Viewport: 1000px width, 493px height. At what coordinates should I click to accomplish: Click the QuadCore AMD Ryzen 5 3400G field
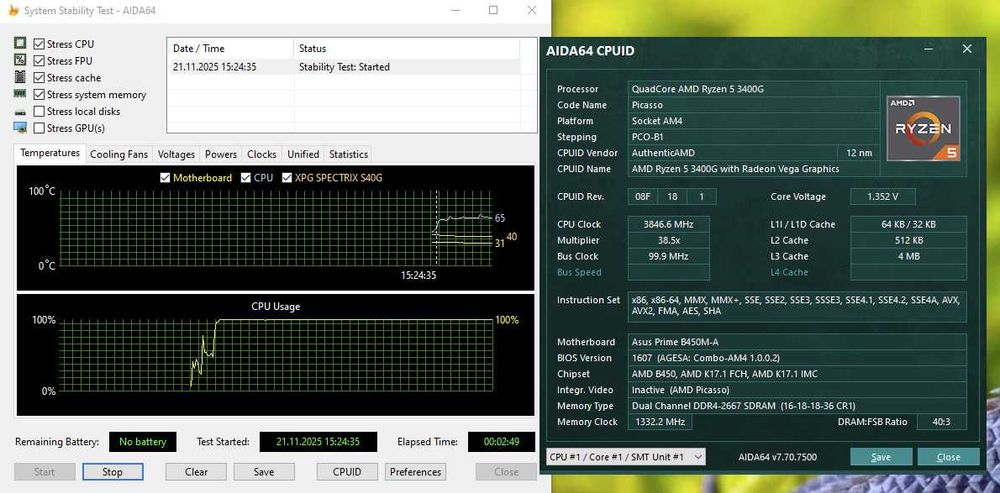pyautogui.click(x=754, y=89)
